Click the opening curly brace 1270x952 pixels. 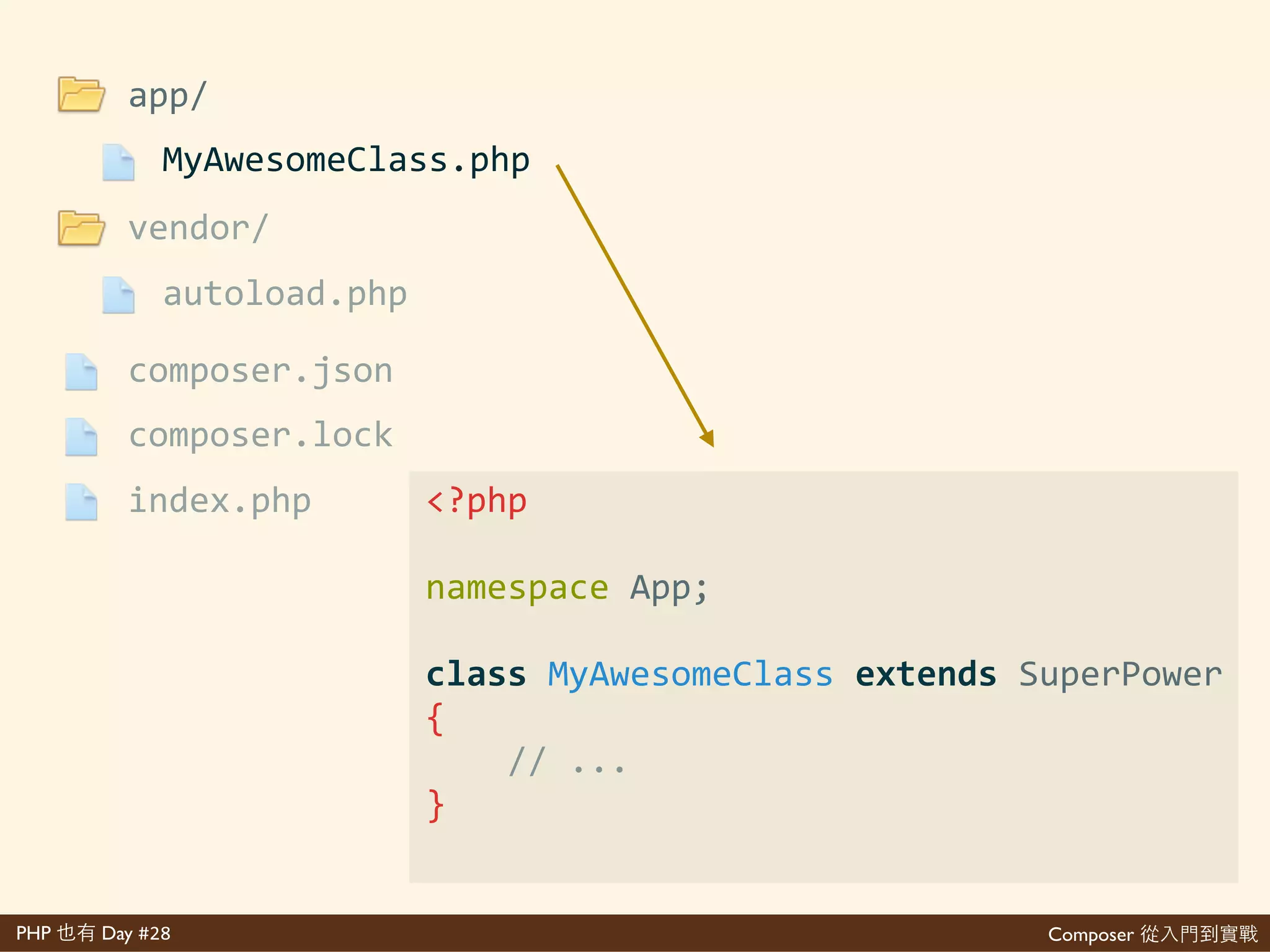point(436,719)
